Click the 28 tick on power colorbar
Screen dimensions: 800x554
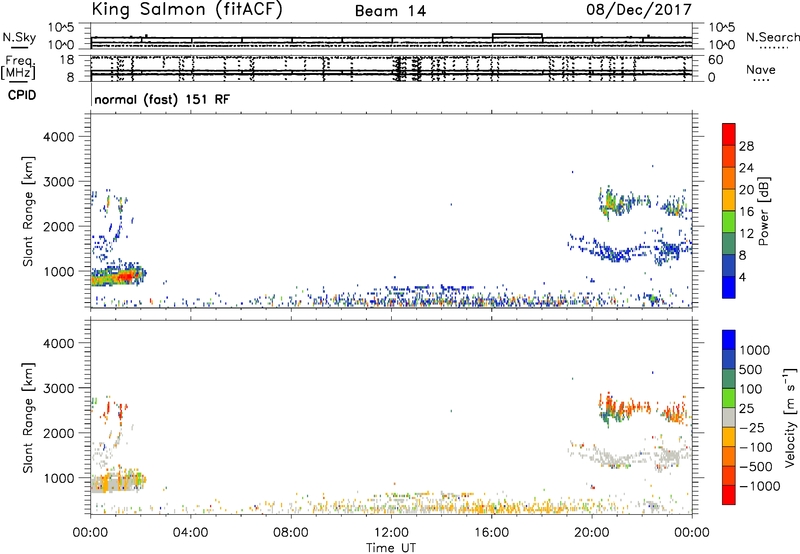746,146
